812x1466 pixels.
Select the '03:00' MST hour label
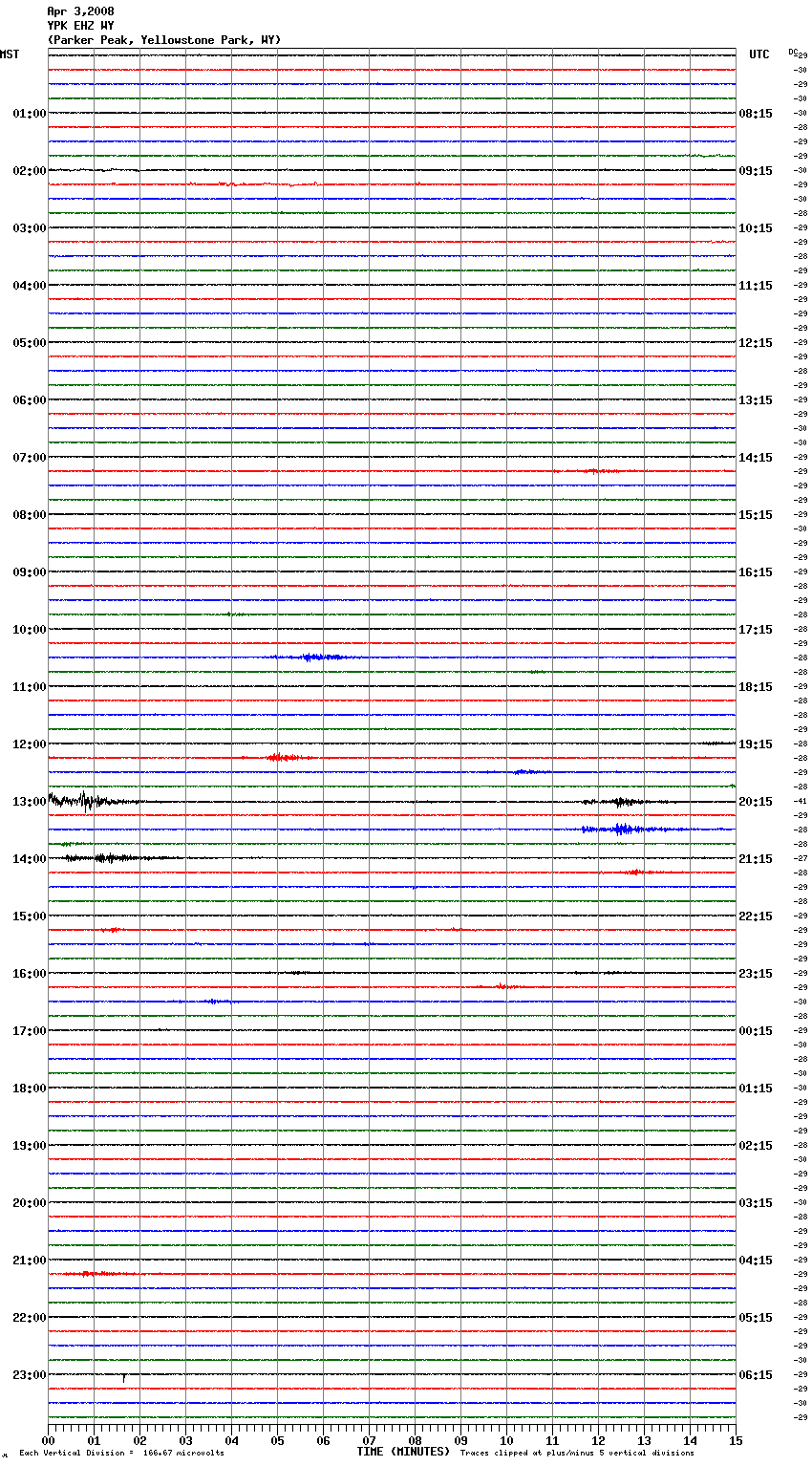tap(30, 228)
